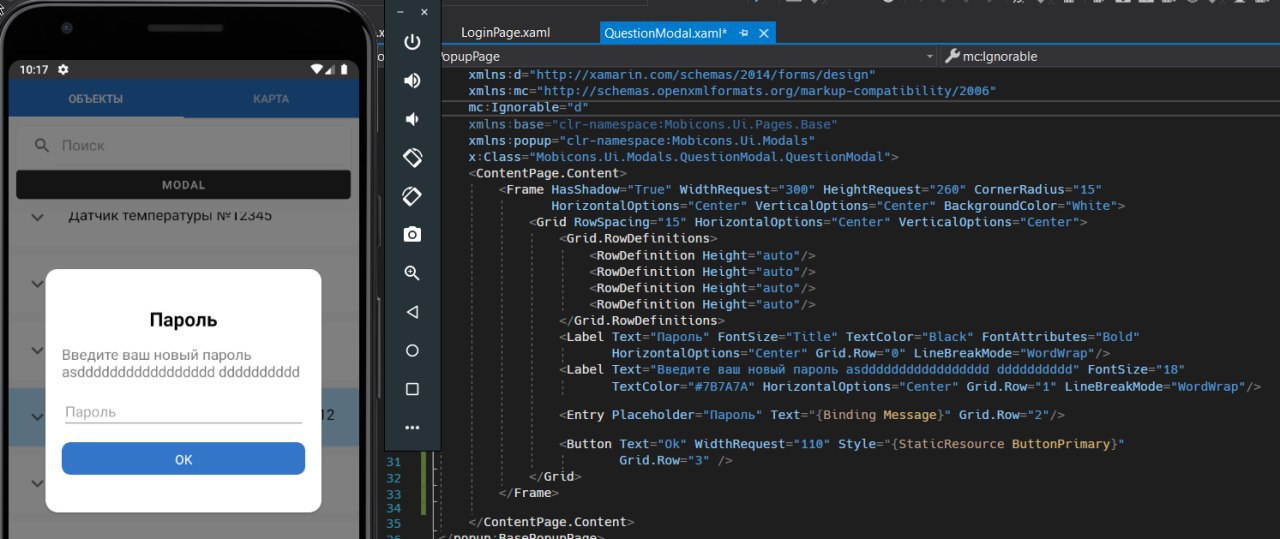The width and height of the screenshot is (1280, 539).
Task: Expand the Датчик температуры №12345 row chevron
Action: [38, 217]
